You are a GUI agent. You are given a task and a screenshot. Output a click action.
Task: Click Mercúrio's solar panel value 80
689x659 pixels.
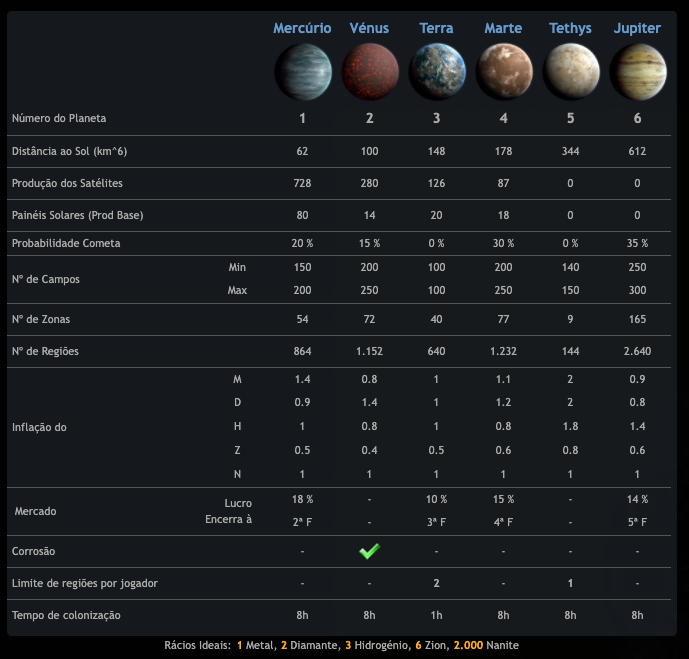[302, 215]
